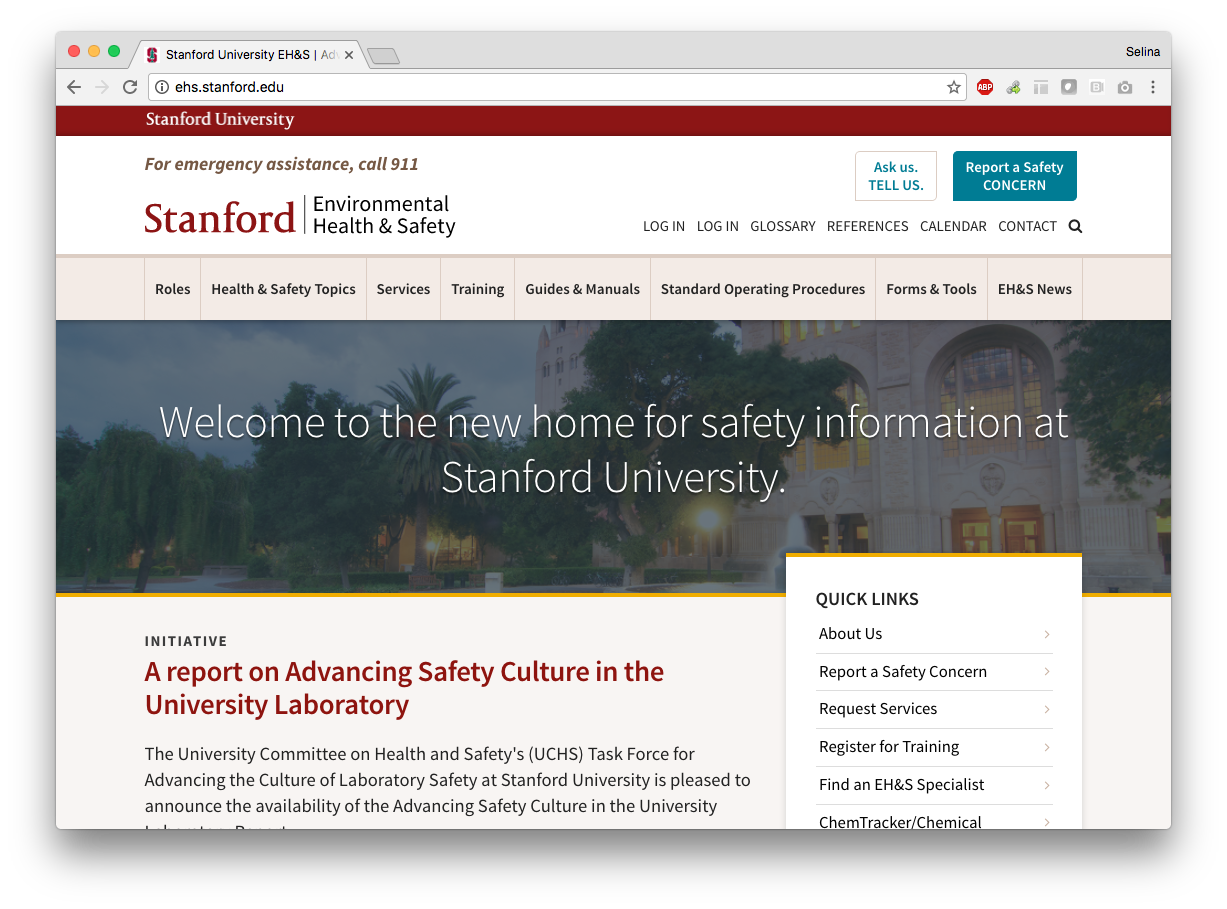The image size is (1227, 909).
Task: Open the CONTACT link
Action: (x=1027, y=226)
